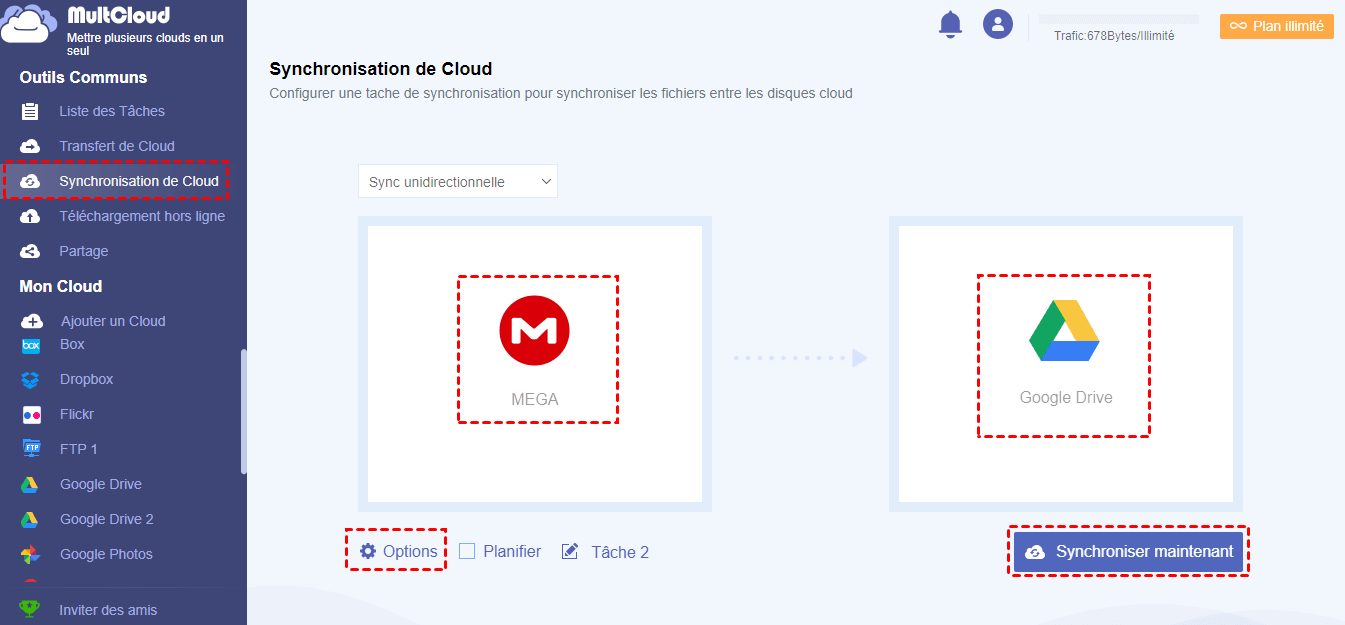Enable the Planifier checkbox
Image resolution: width=1345 pixels, height=625 pixels.
467,551
